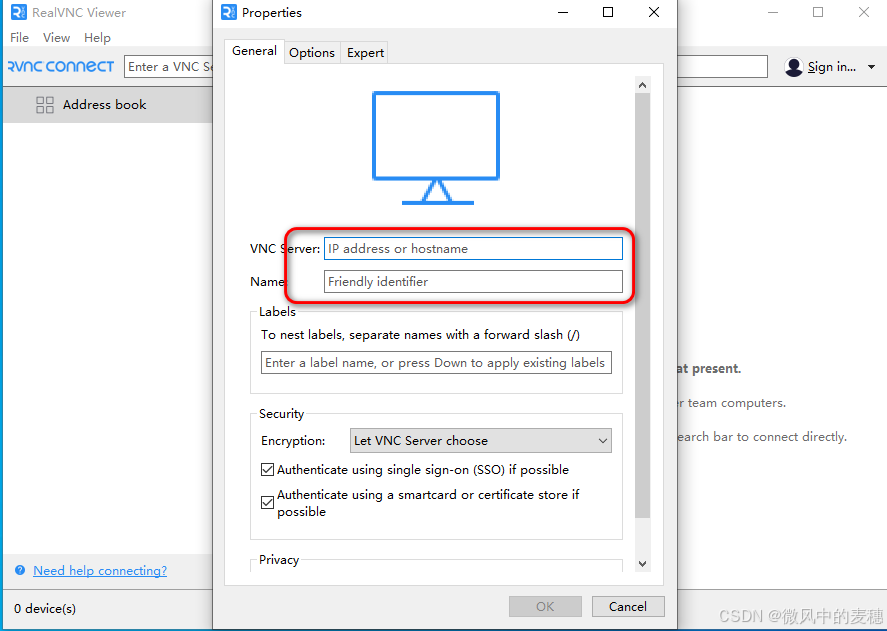This screenshot has height=631, width=887.
Task: Click the Privacy group heading
Action: [x=279, y=560]
